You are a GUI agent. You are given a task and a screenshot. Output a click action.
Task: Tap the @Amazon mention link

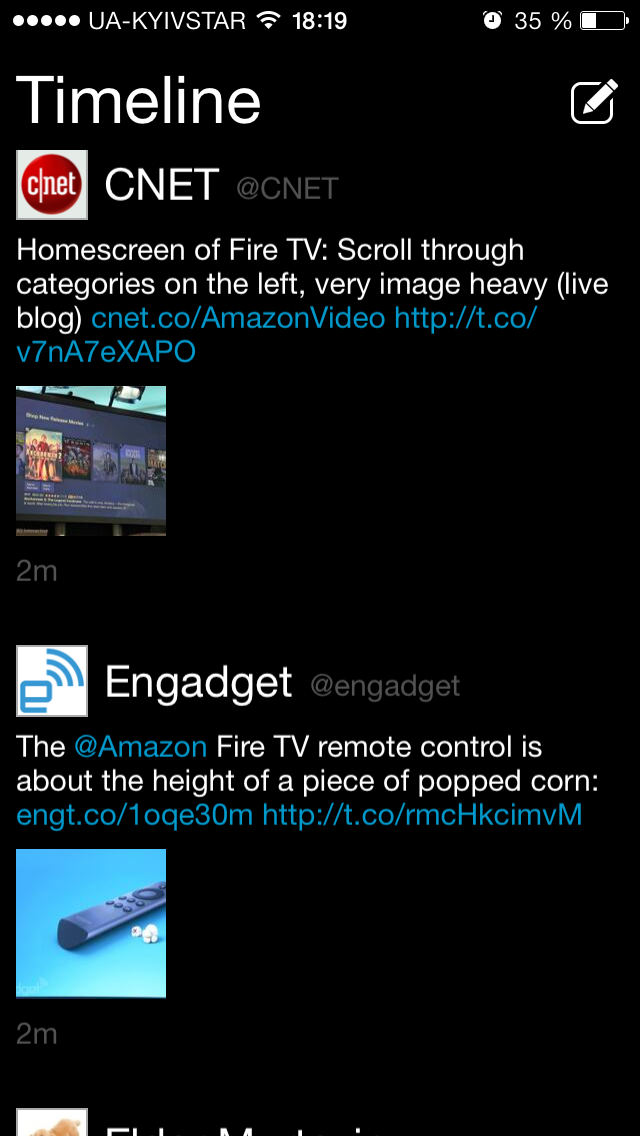pos(141,747)
